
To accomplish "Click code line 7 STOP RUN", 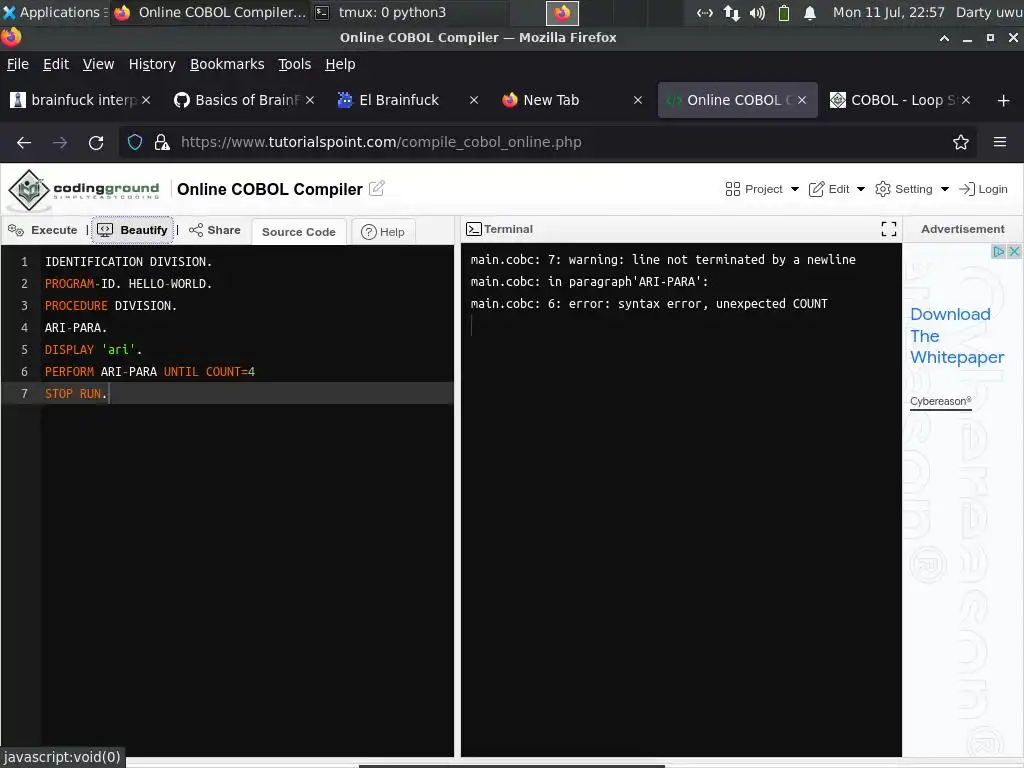I will [x=76, y=394].
